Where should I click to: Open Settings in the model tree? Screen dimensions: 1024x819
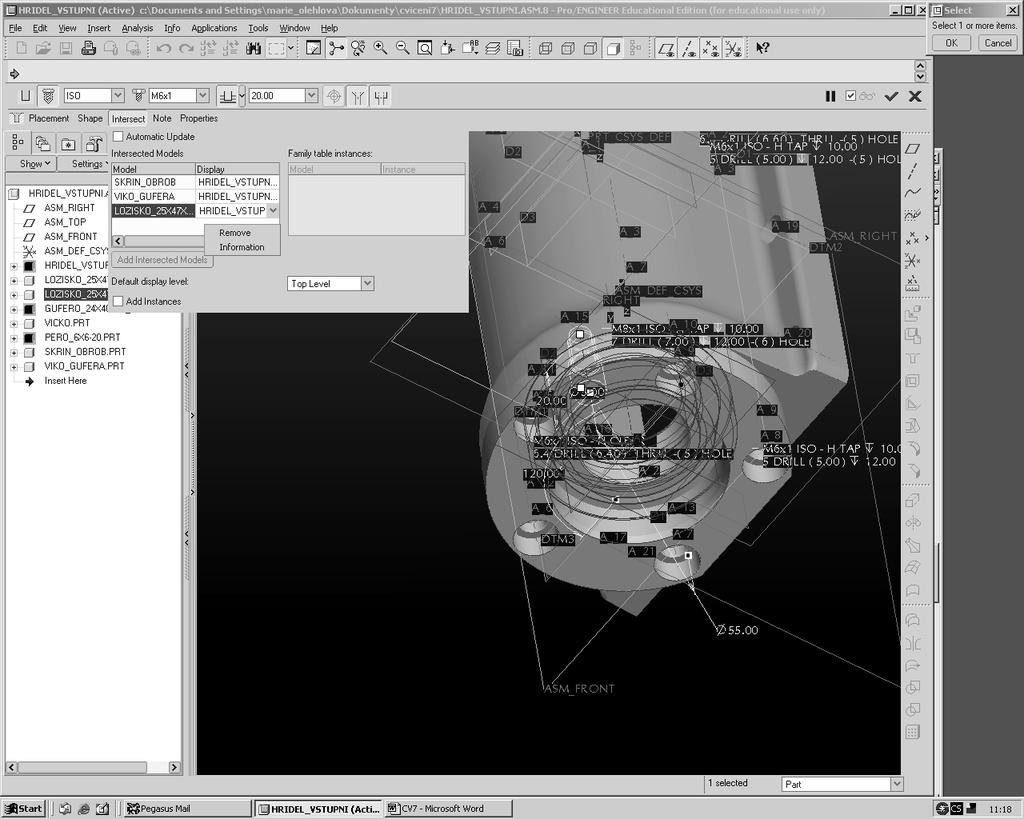tap(89, 164)
